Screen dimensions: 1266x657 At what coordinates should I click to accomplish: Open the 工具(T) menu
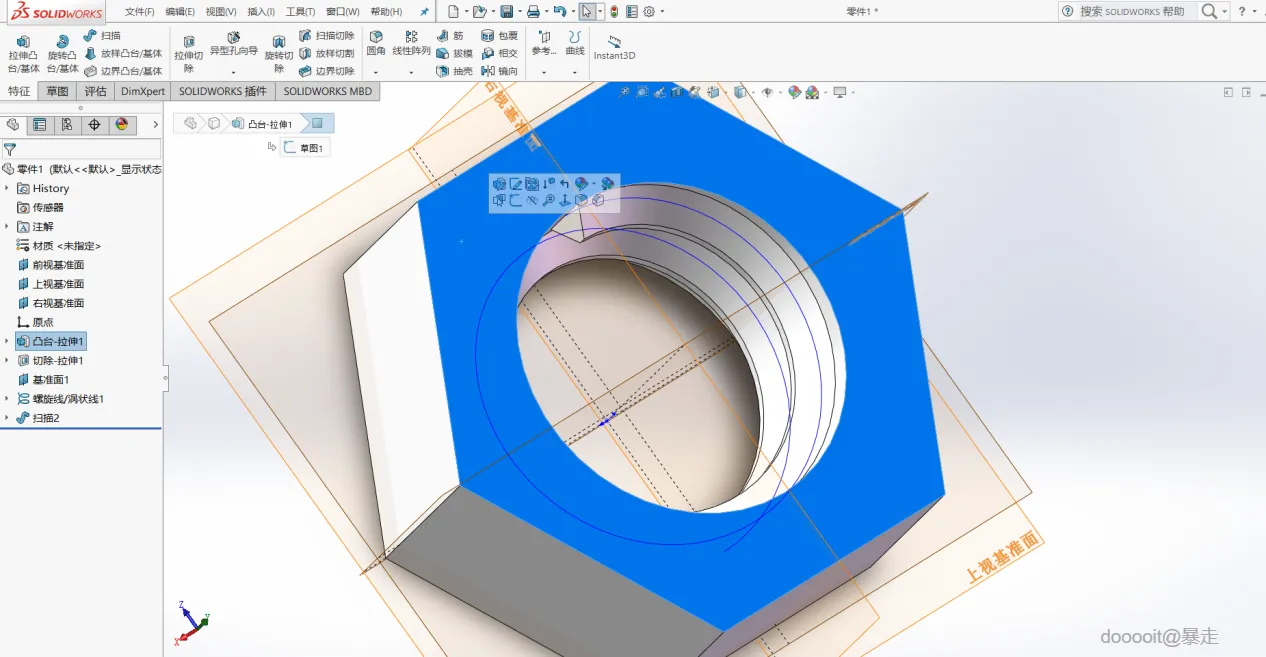pyautogui.click(x=301, y=12)
